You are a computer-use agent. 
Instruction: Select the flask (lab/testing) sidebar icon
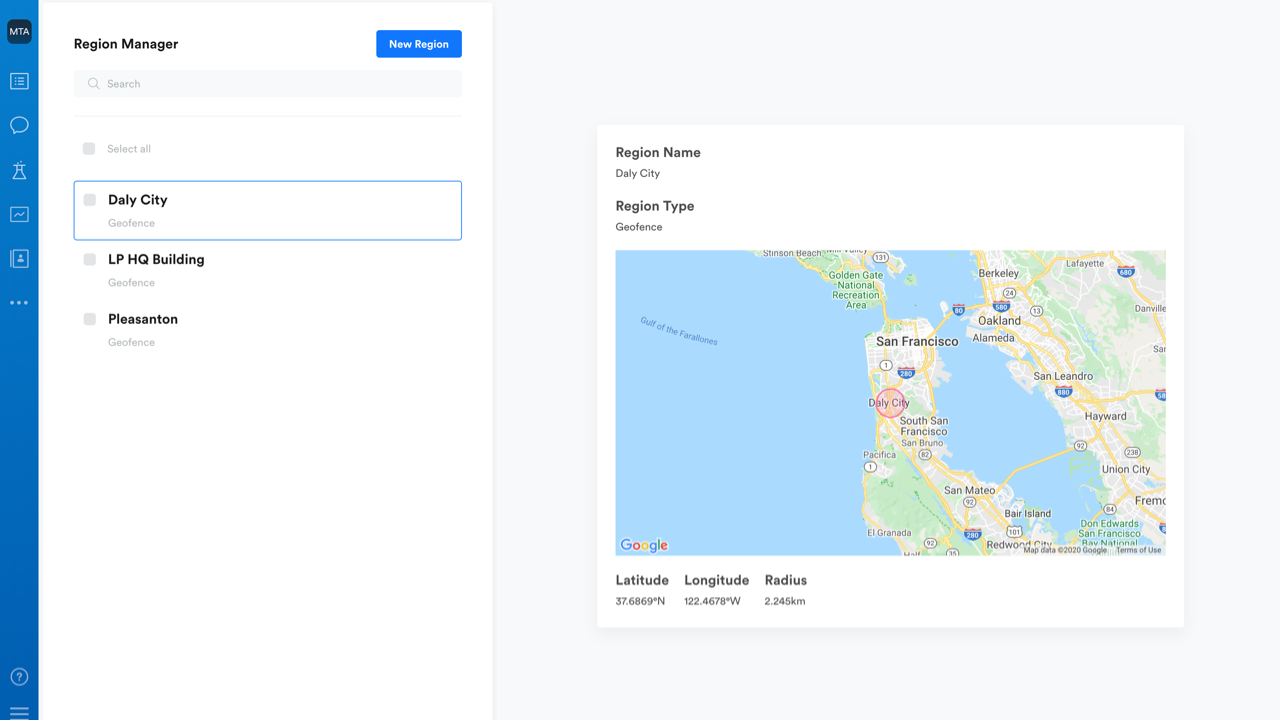coord(19,170)
